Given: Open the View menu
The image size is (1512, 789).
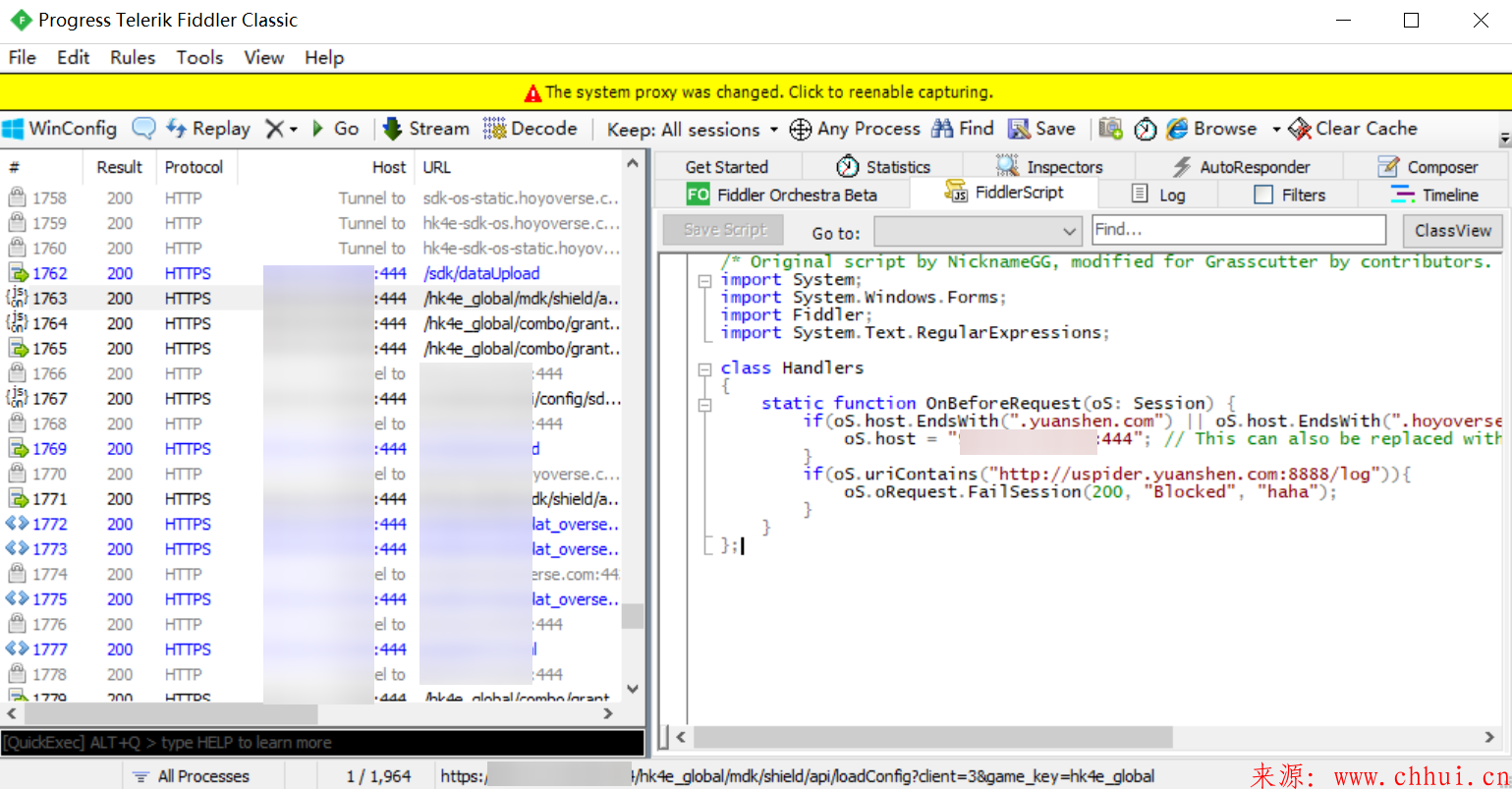Looking at the screenshot, I should coord(264,57).
